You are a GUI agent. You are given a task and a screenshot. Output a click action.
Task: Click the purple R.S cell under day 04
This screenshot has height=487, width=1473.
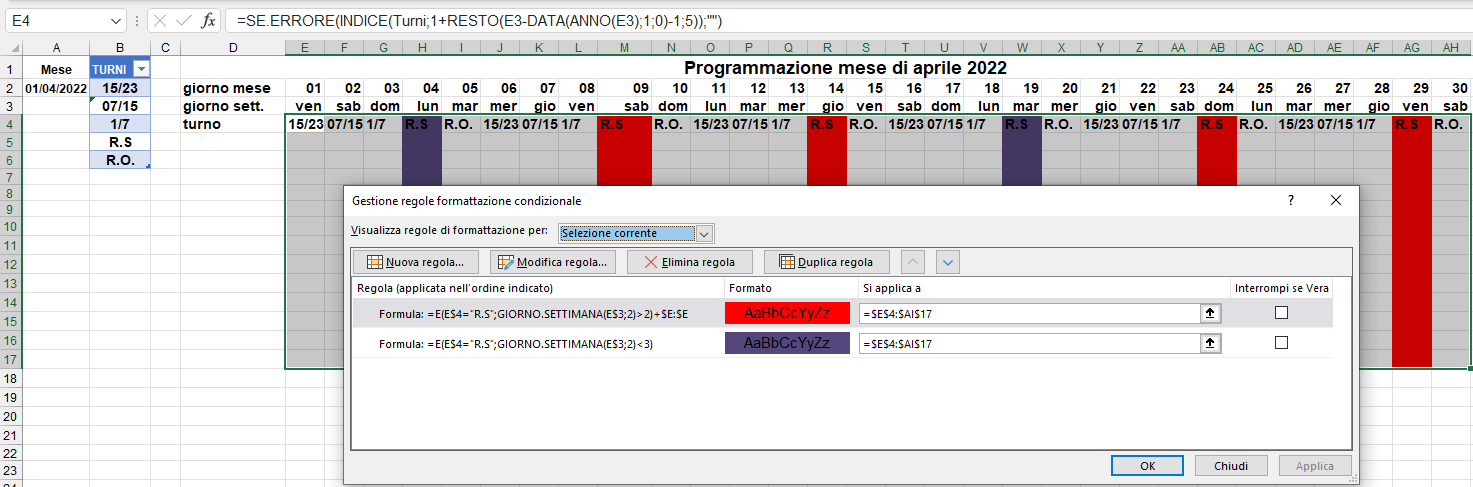pyautogui.click(x=422, y=124)
